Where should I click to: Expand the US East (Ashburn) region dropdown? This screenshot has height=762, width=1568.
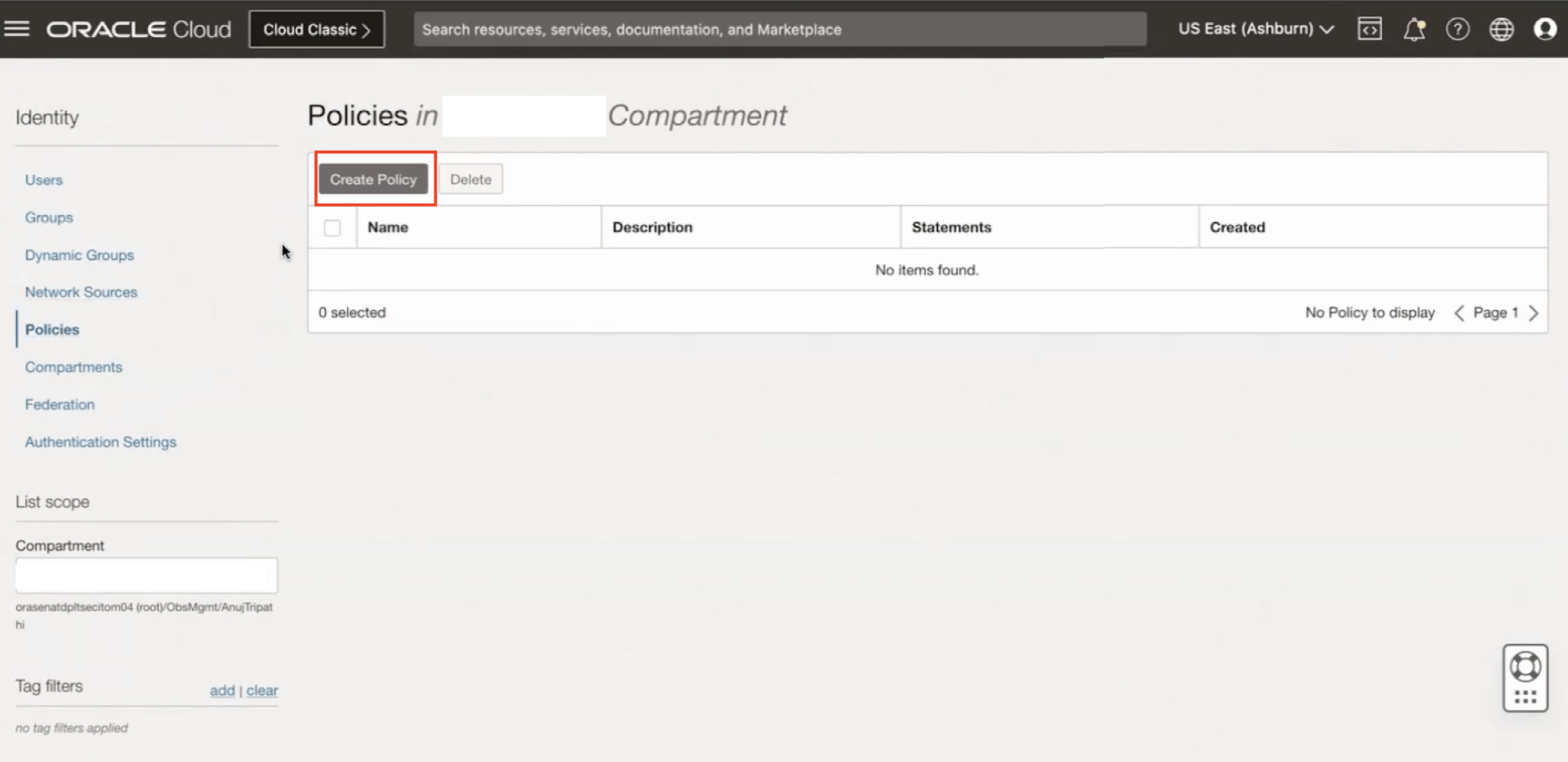pyautogui.click(x=1255, y=28)
